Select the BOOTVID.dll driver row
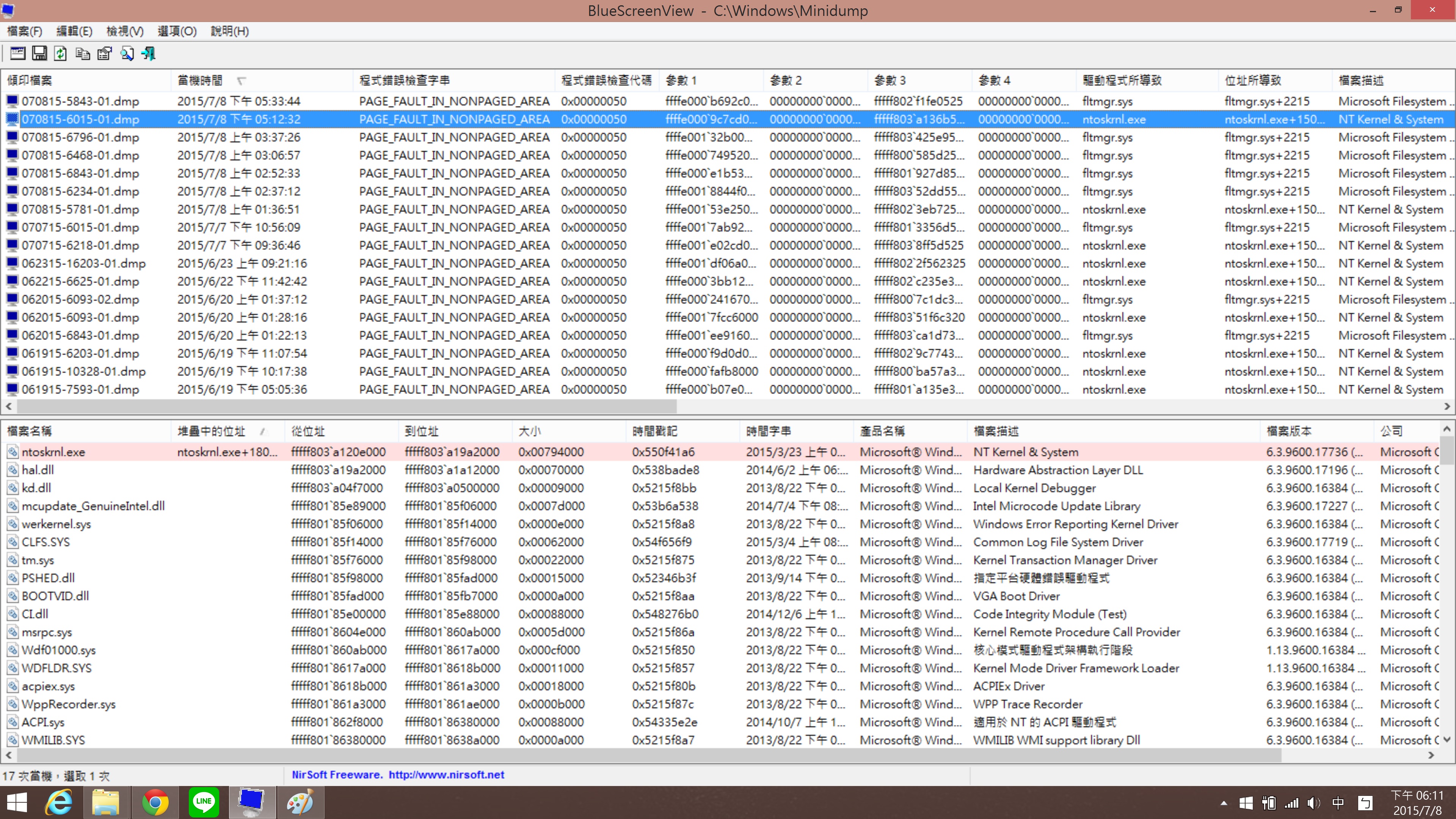 (x=721, y=596)
